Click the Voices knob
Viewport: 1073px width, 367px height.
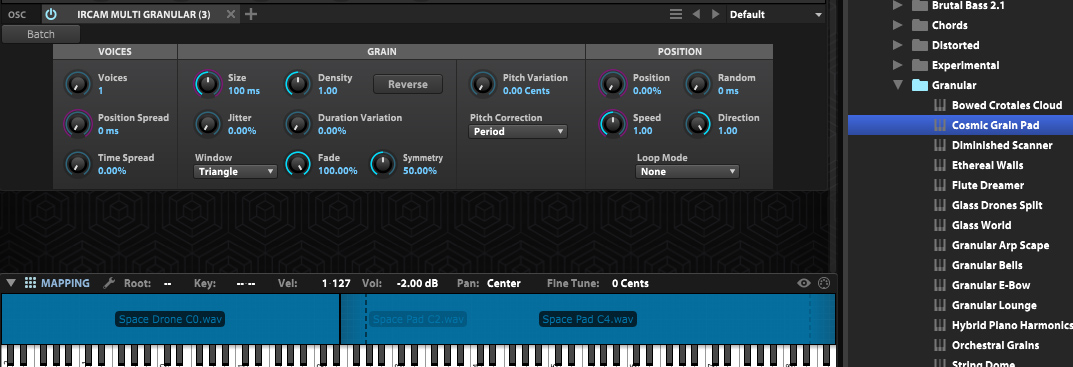(77, 84)
